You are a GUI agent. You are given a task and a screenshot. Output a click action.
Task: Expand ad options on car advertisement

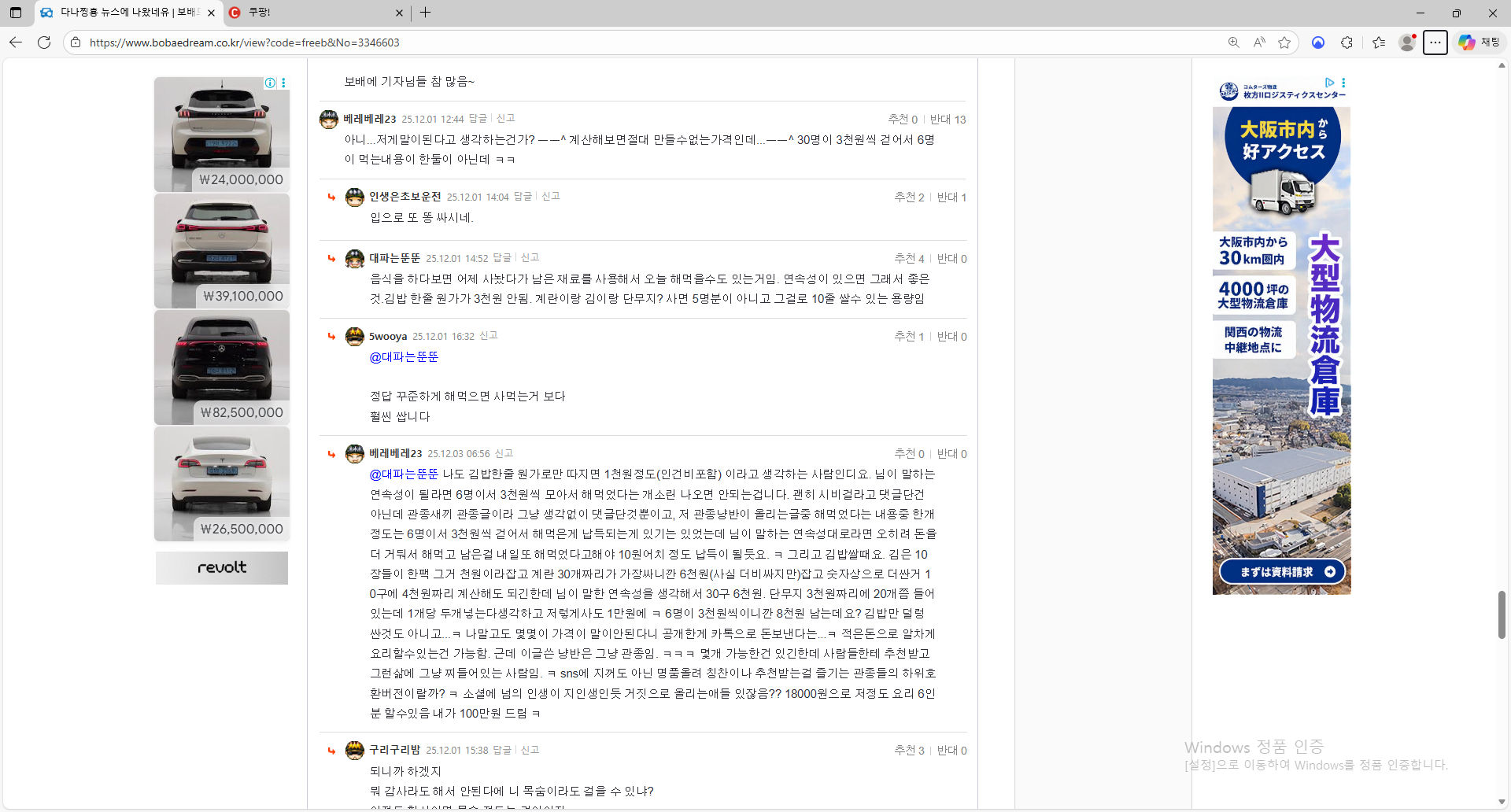(283, 83)
